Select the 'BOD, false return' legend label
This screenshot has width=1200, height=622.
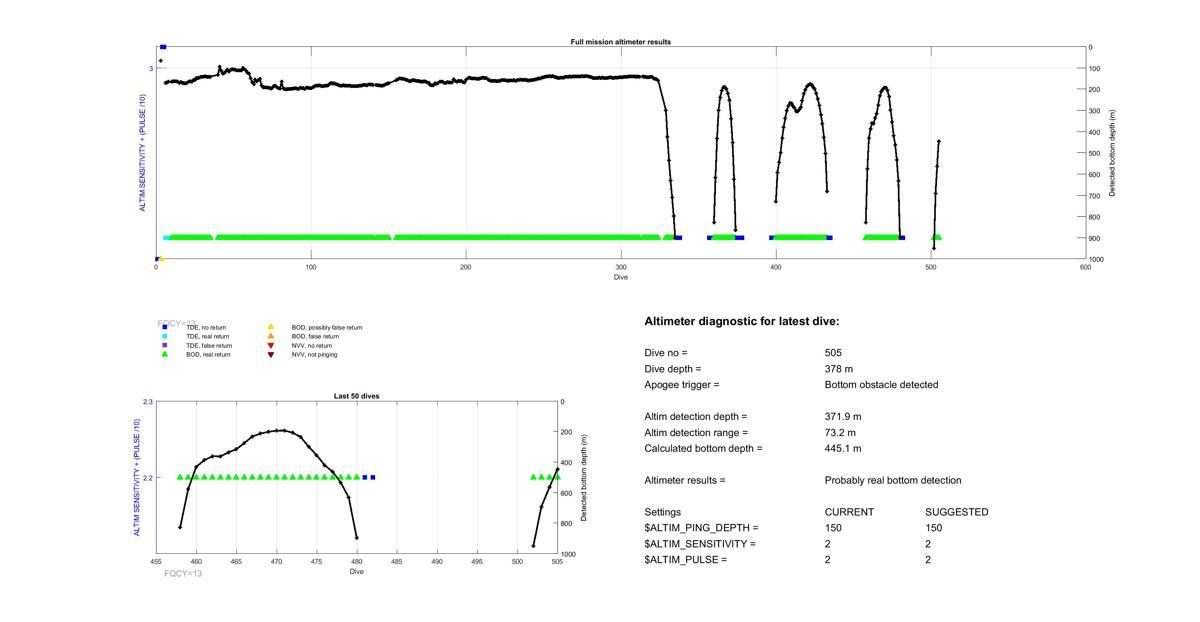(x=314, y=336)
